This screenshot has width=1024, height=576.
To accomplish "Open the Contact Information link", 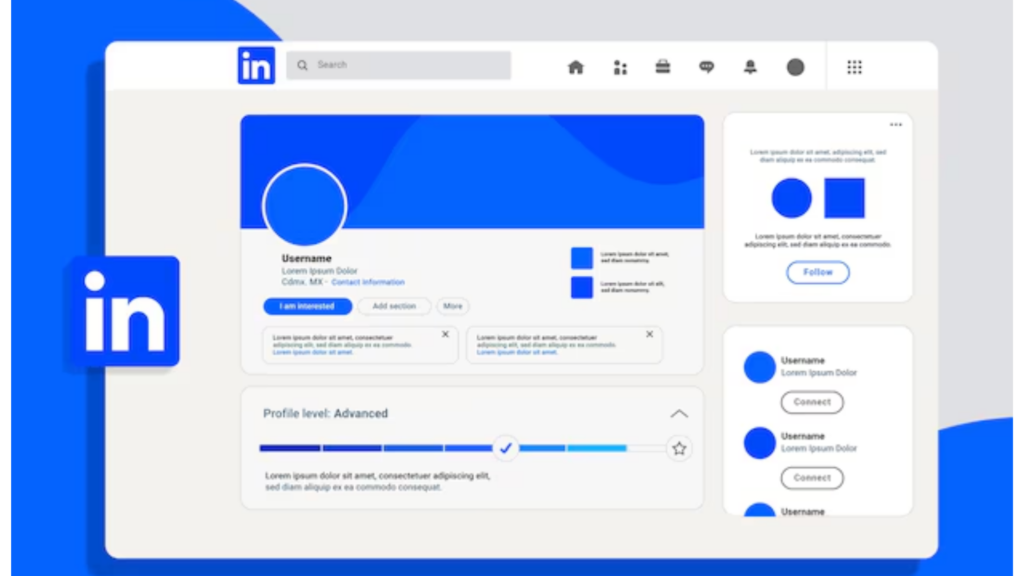I will click(369, 281).
